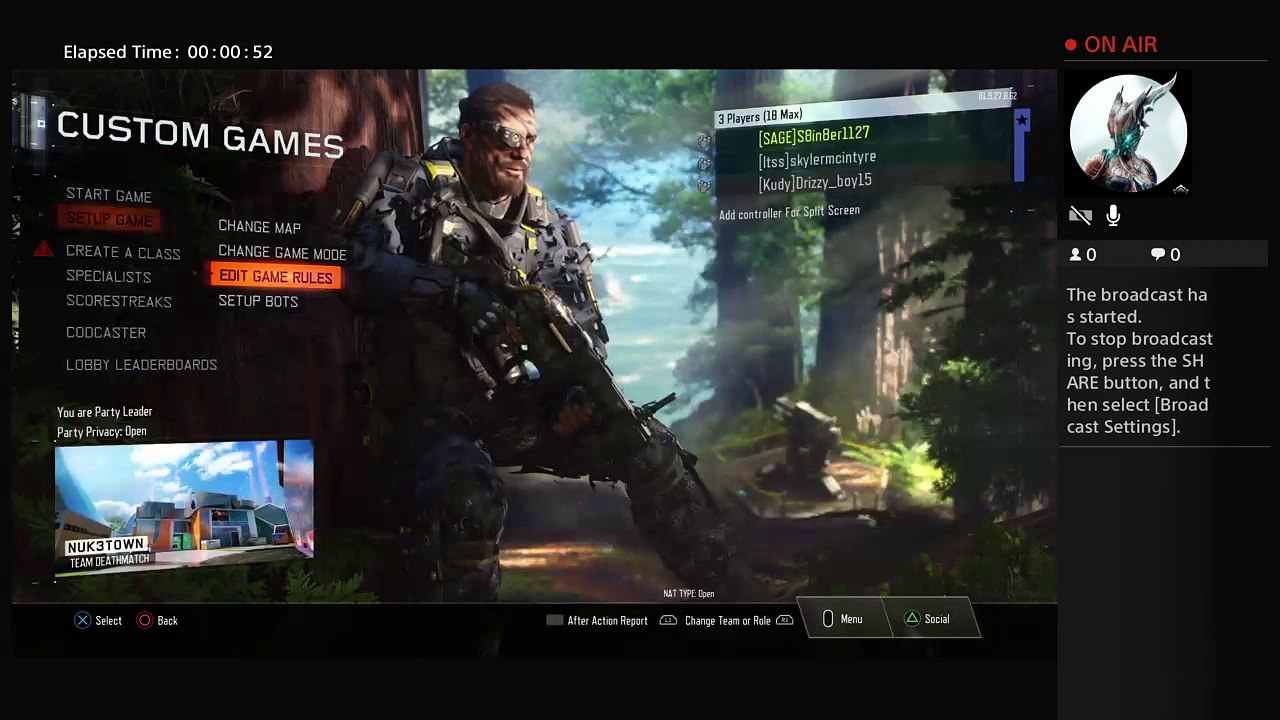Open the CoDCaster menu entry
The image size is (1280, 720).
[x=106, y=333]
